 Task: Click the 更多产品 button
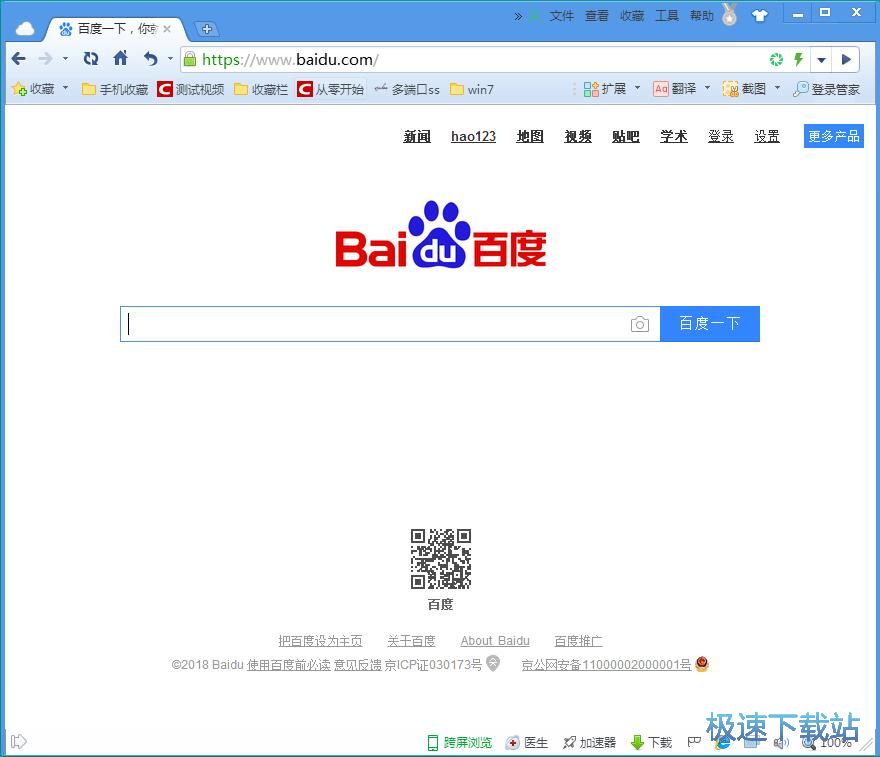point(833,136)
